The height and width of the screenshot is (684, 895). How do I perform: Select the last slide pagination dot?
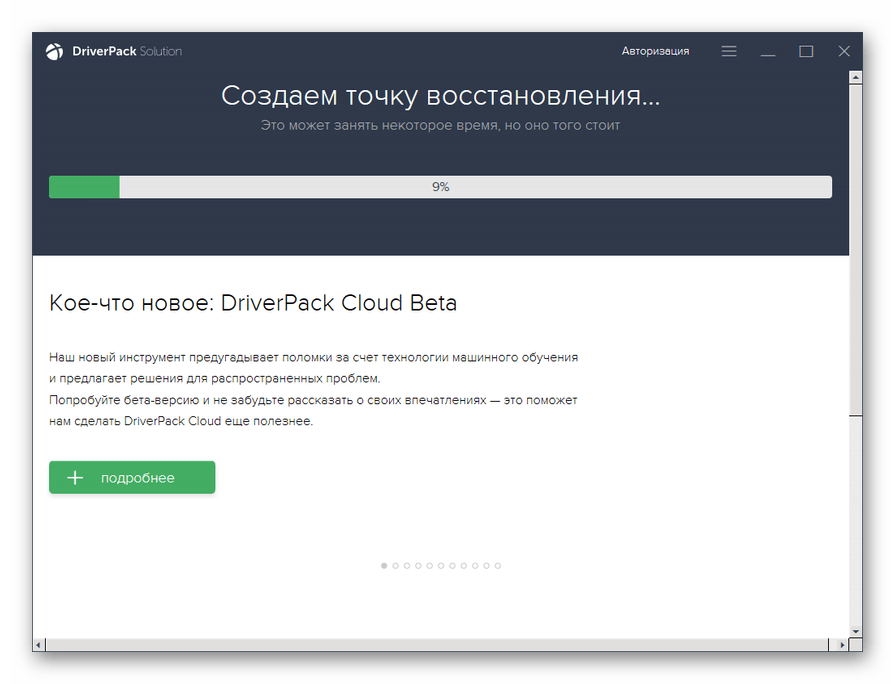point(498,566)
